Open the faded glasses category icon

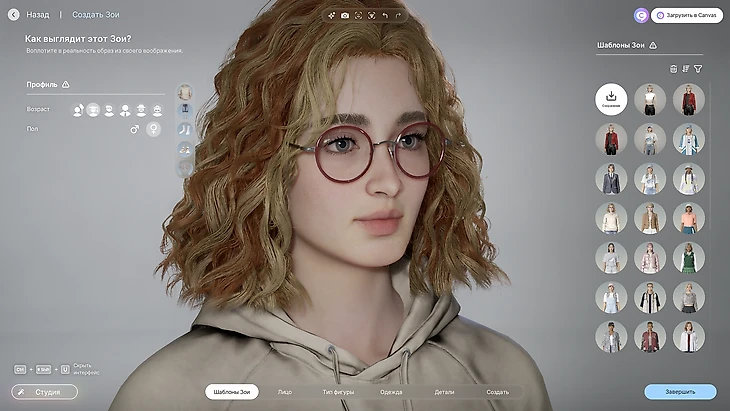point(185,167)
